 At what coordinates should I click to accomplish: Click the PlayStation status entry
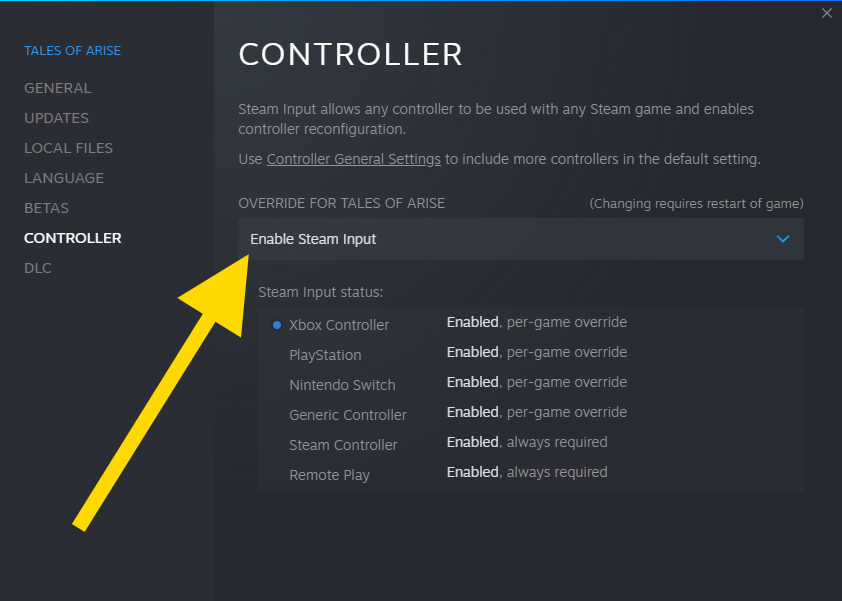pos(325,355)
